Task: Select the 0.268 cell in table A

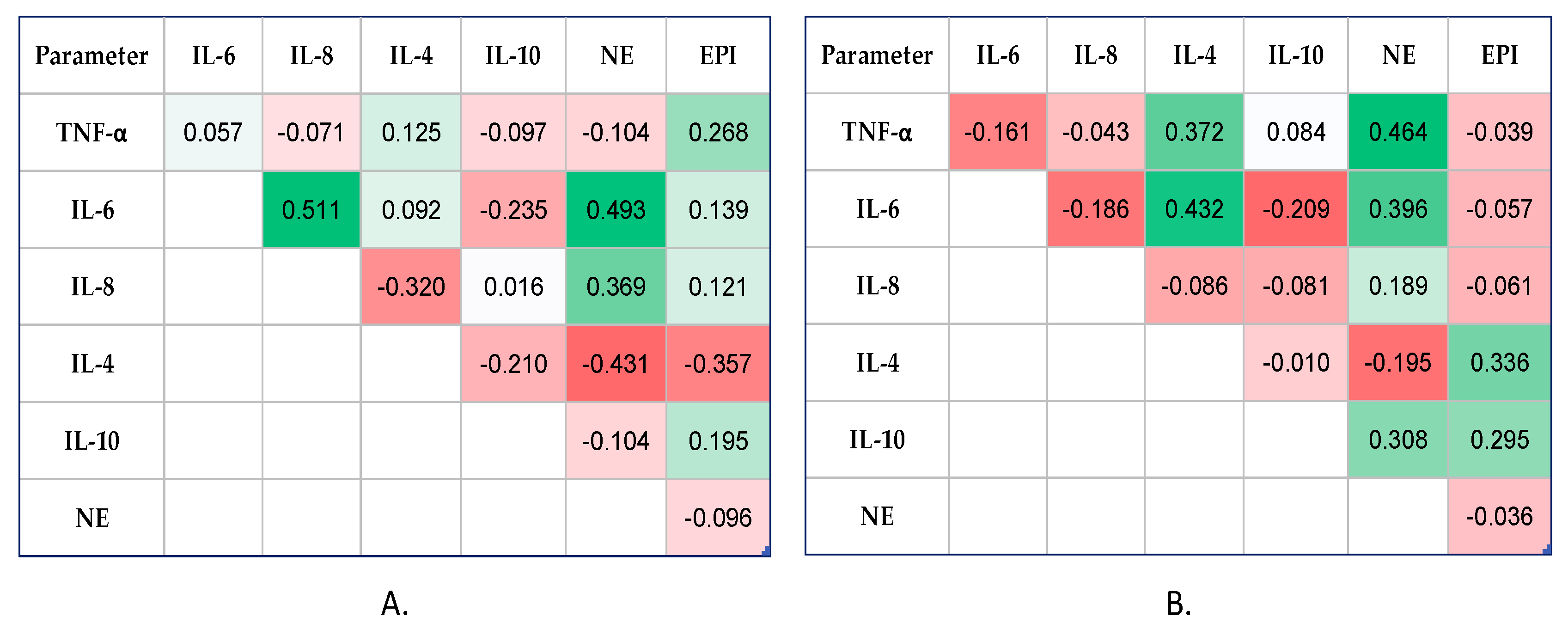Action: point(718,133)
